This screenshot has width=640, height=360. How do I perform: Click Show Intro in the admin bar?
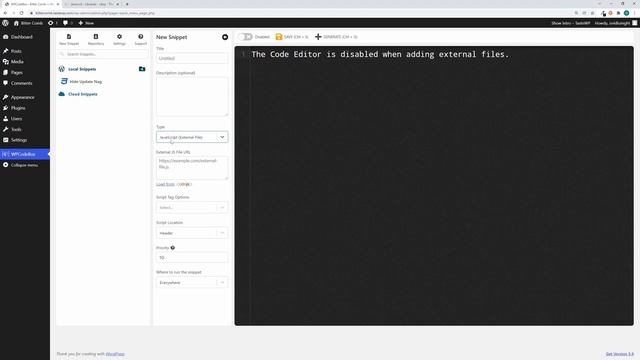571,23
